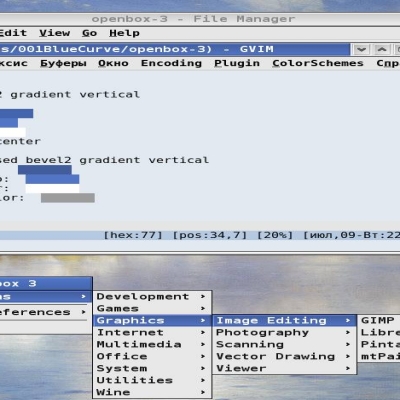Click the up-arrow button in GVIM titlebar
Screen dimensions: 400x400
click(382, 50)
